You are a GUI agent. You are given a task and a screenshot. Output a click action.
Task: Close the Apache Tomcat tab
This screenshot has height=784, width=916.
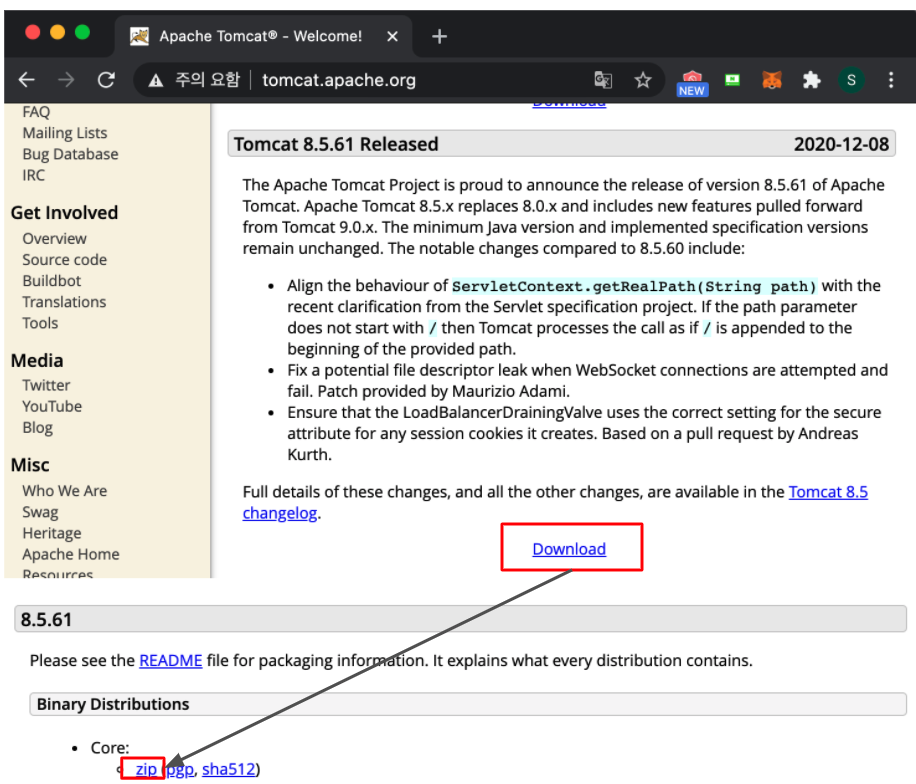pyautogui.click(x=393, y=37)
